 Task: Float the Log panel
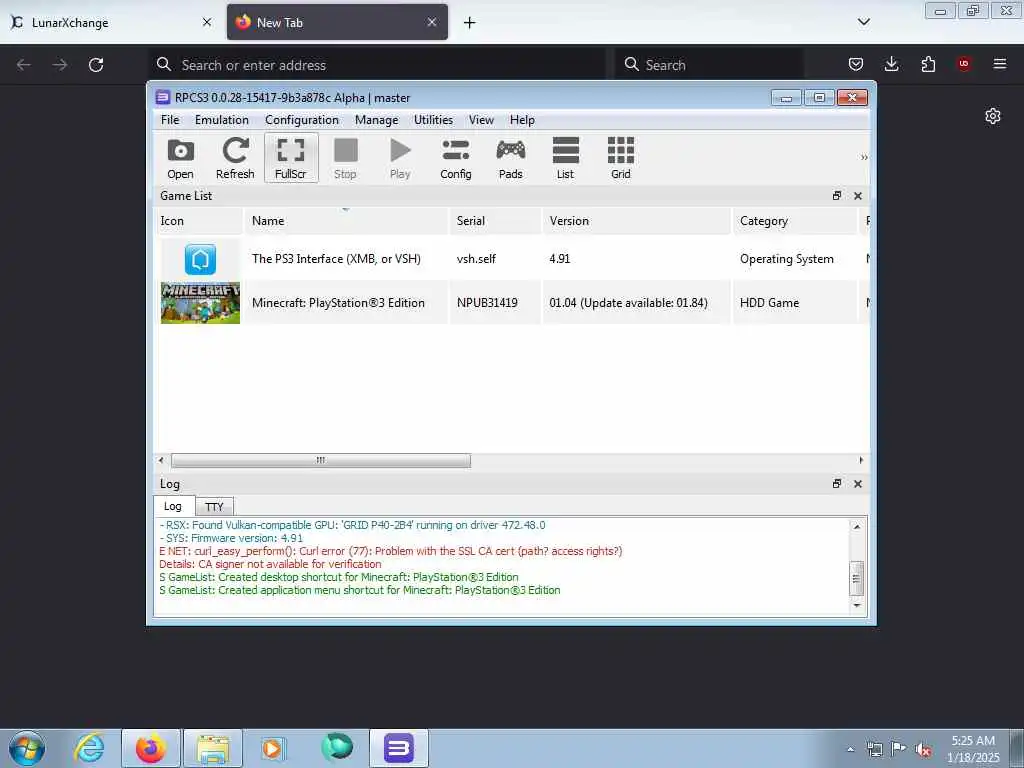(x=837, y=483)
